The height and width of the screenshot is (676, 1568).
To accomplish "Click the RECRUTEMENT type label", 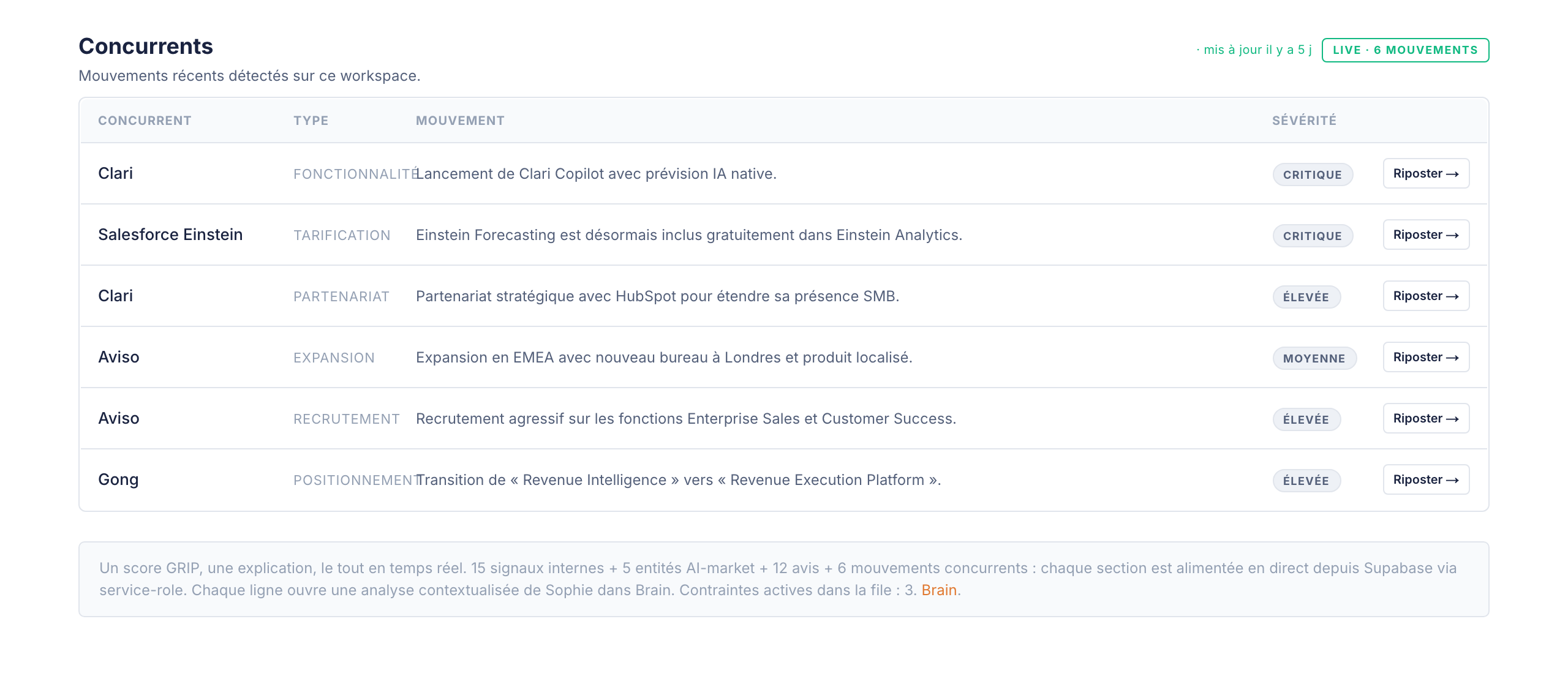I will pyautogui.click(x=347, y=419).
